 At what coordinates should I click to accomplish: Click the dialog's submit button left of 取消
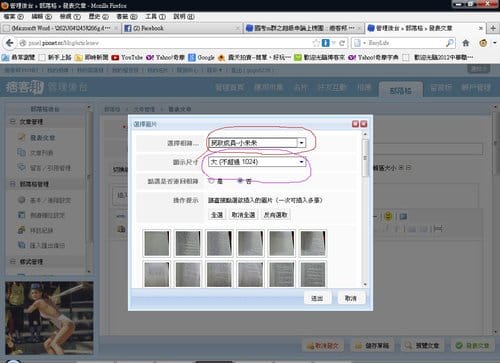point(317,298)
